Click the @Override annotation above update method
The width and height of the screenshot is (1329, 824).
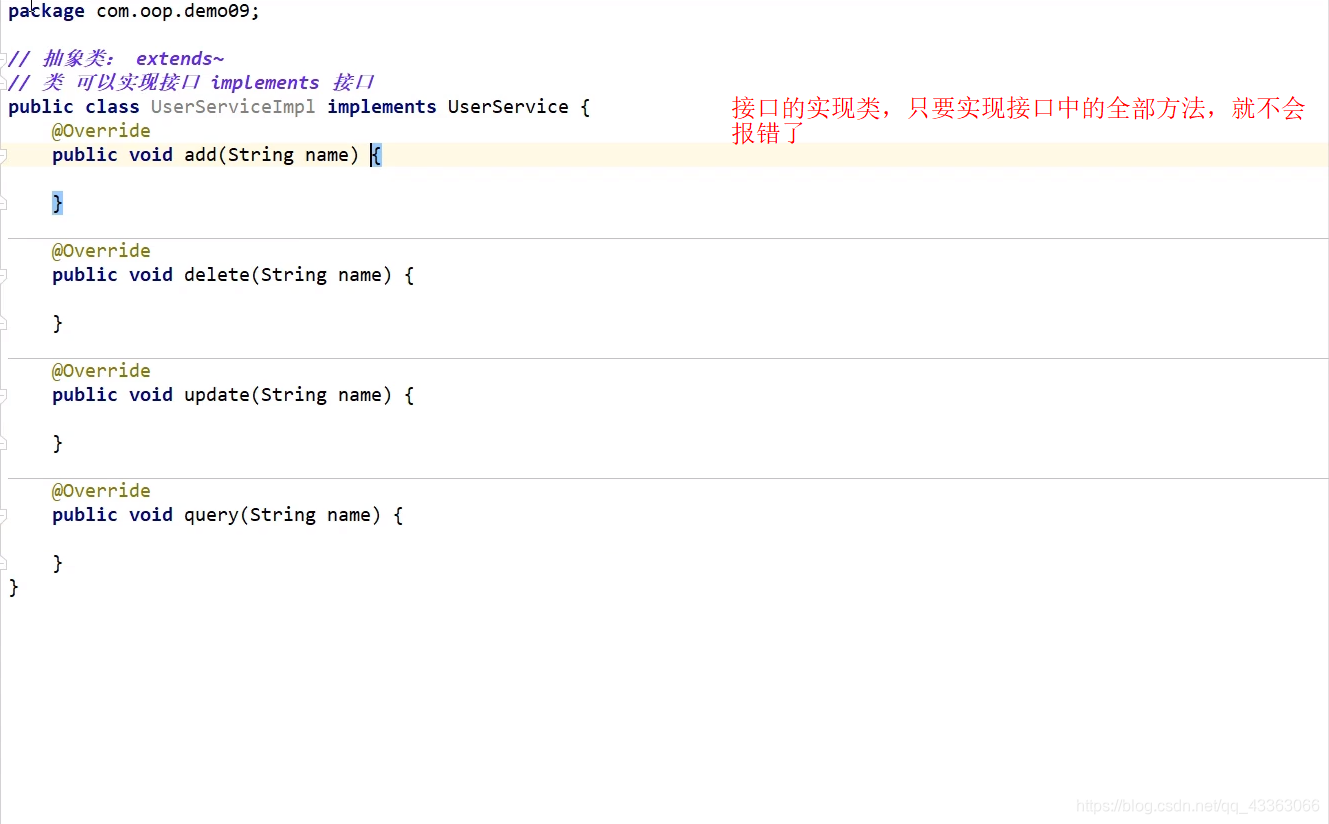coord(101,371)
